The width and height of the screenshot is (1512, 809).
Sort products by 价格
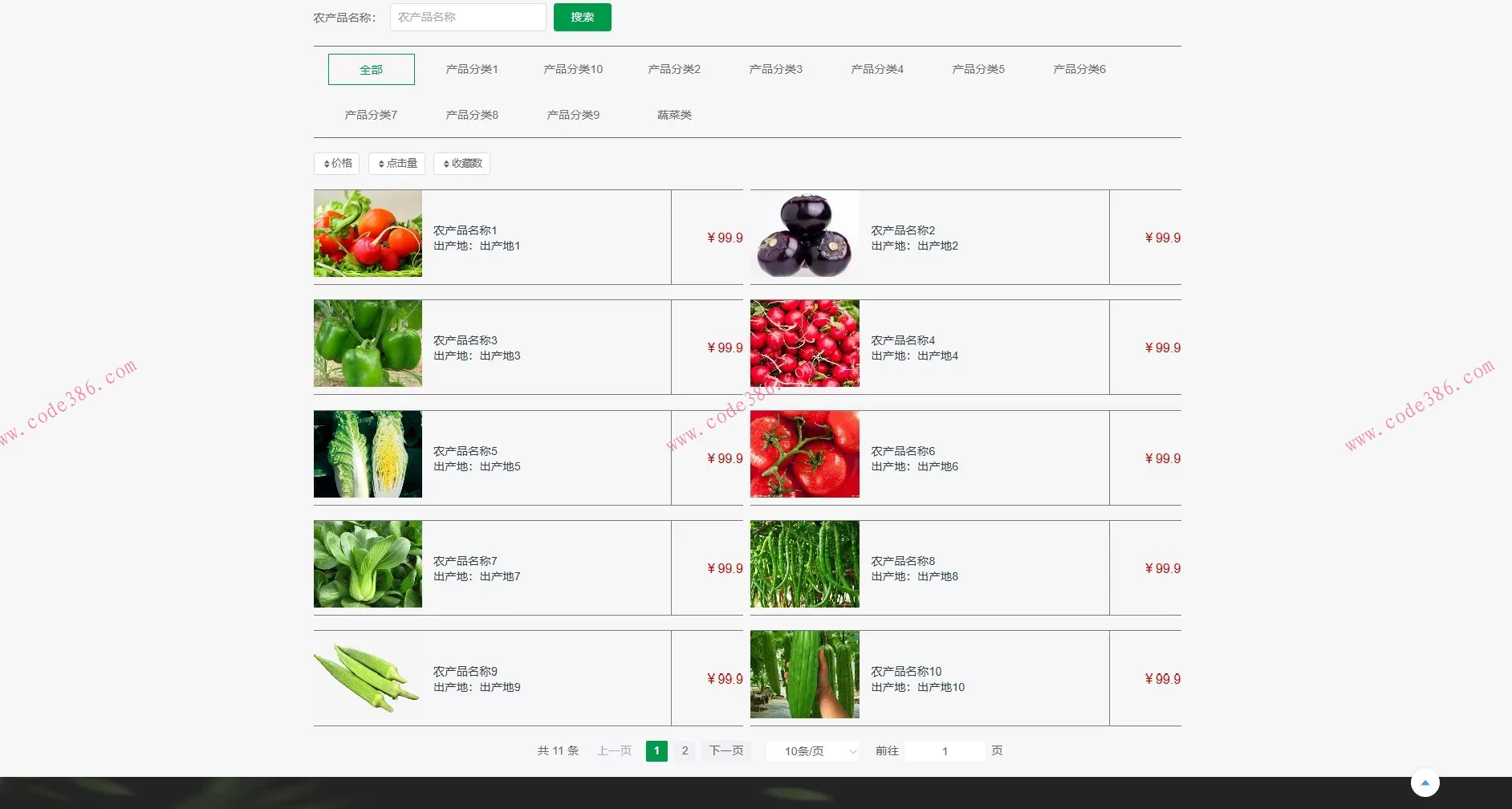click(337, 164)
